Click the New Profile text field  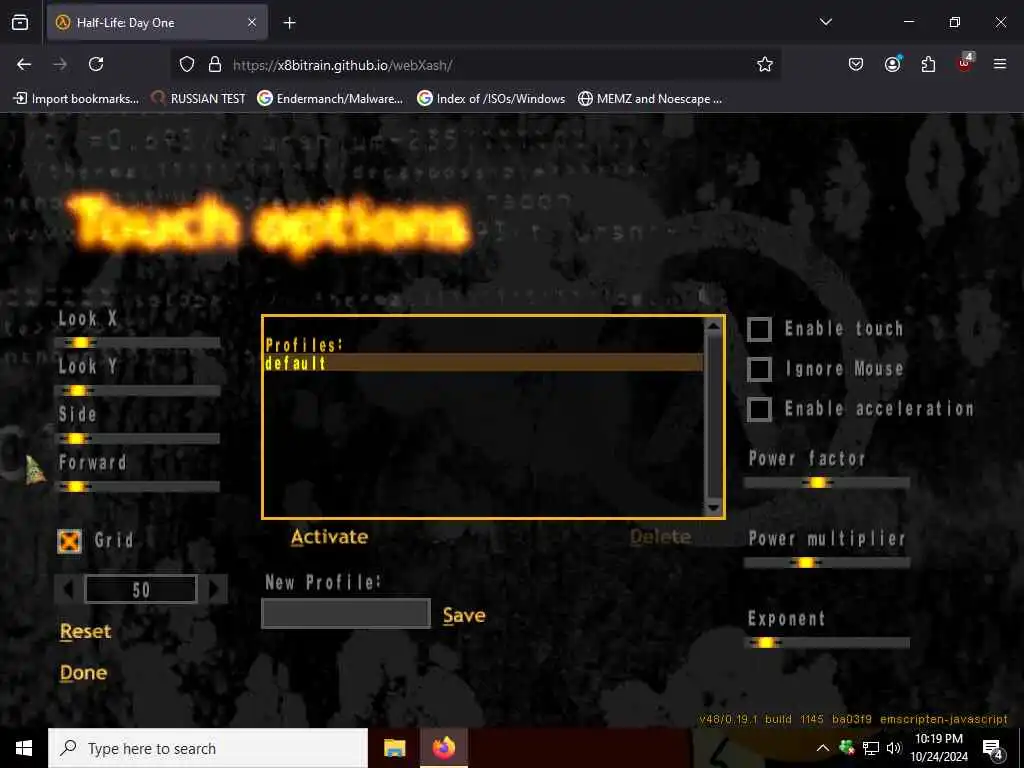[345, 614]
